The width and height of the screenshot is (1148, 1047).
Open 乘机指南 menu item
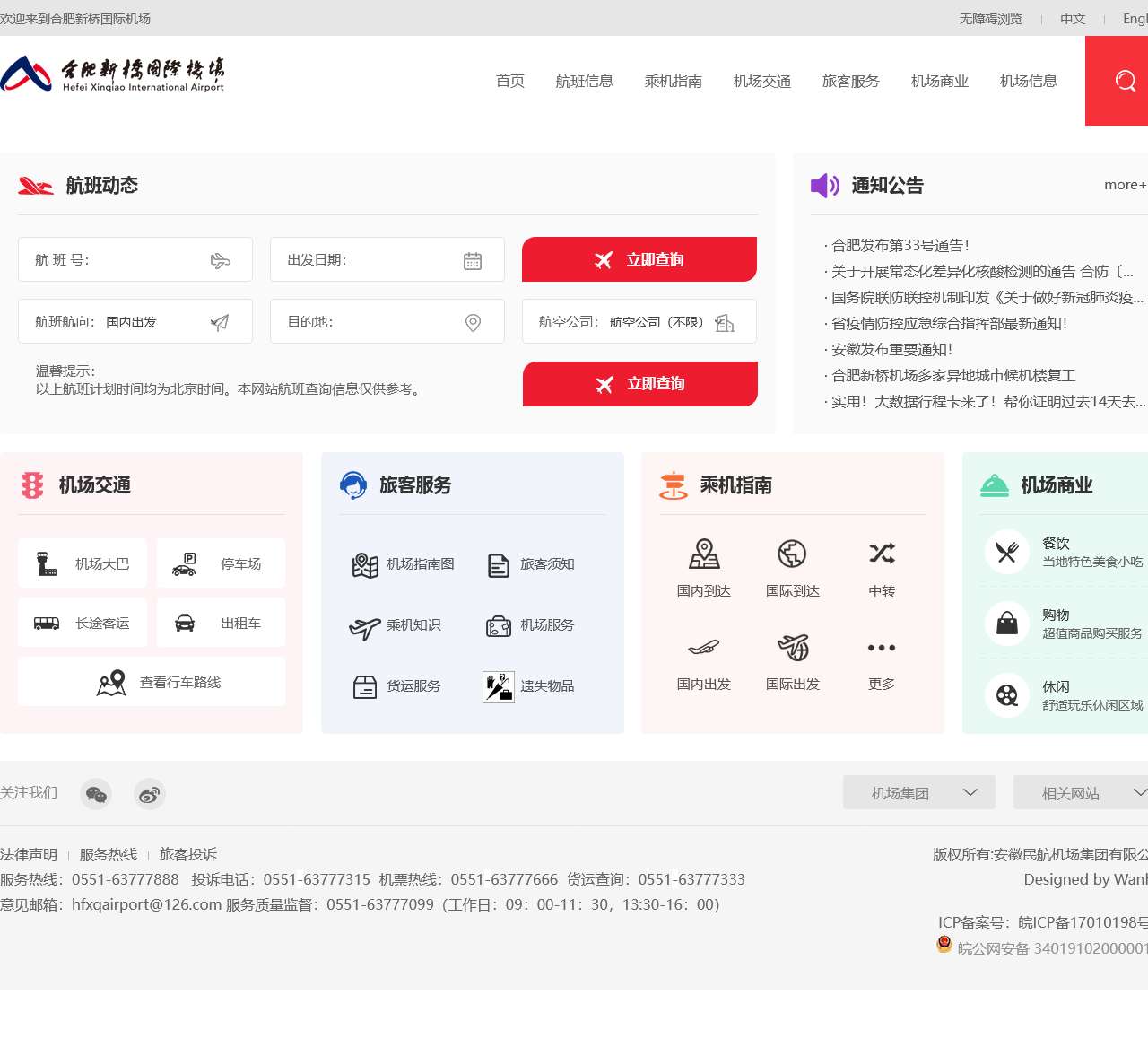point(674,81)
